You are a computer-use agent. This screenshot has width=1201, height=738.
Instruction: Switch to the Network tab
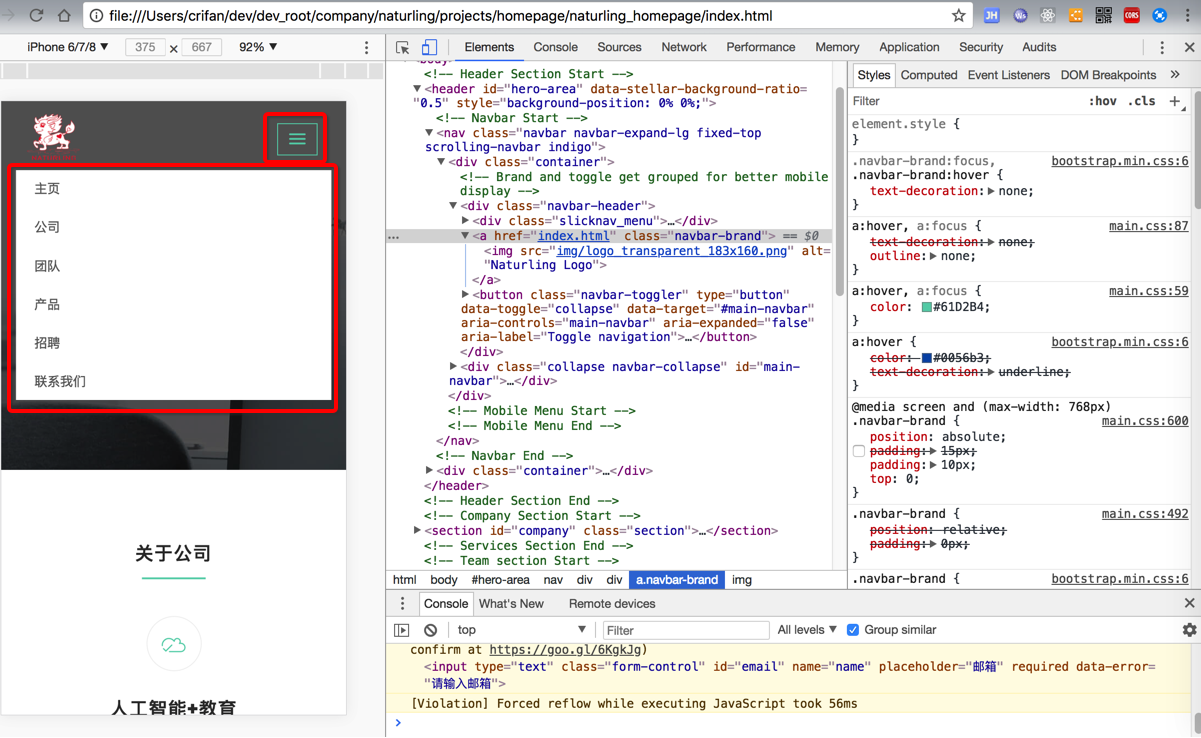683,47
